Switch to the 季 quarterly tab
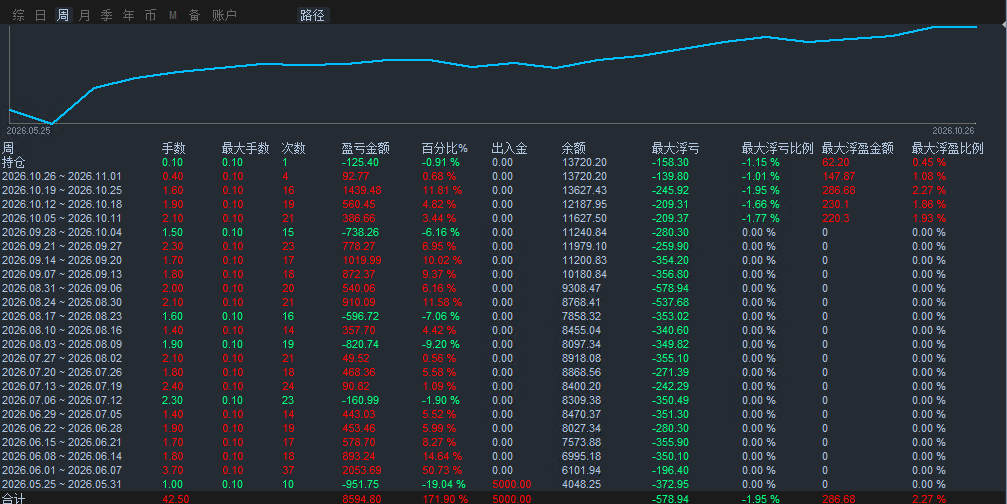The image size is (1007, 504). pos(107,15)
